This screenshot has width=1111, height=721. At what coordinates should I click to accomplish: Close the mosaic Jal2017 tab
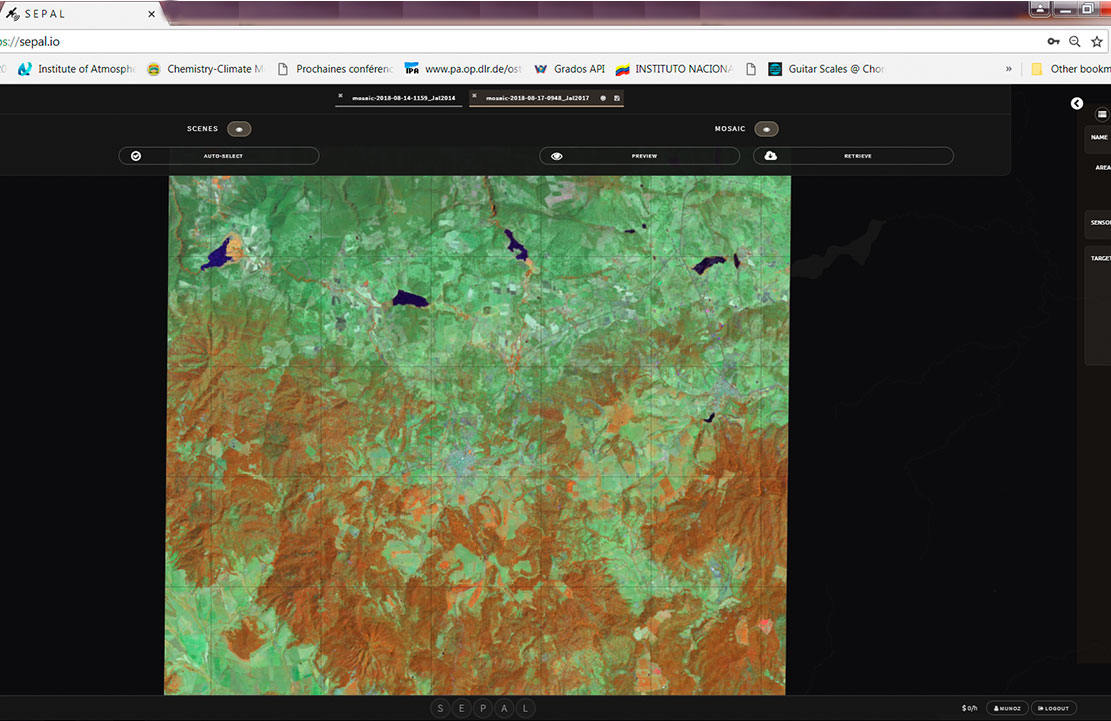point(474,96)
